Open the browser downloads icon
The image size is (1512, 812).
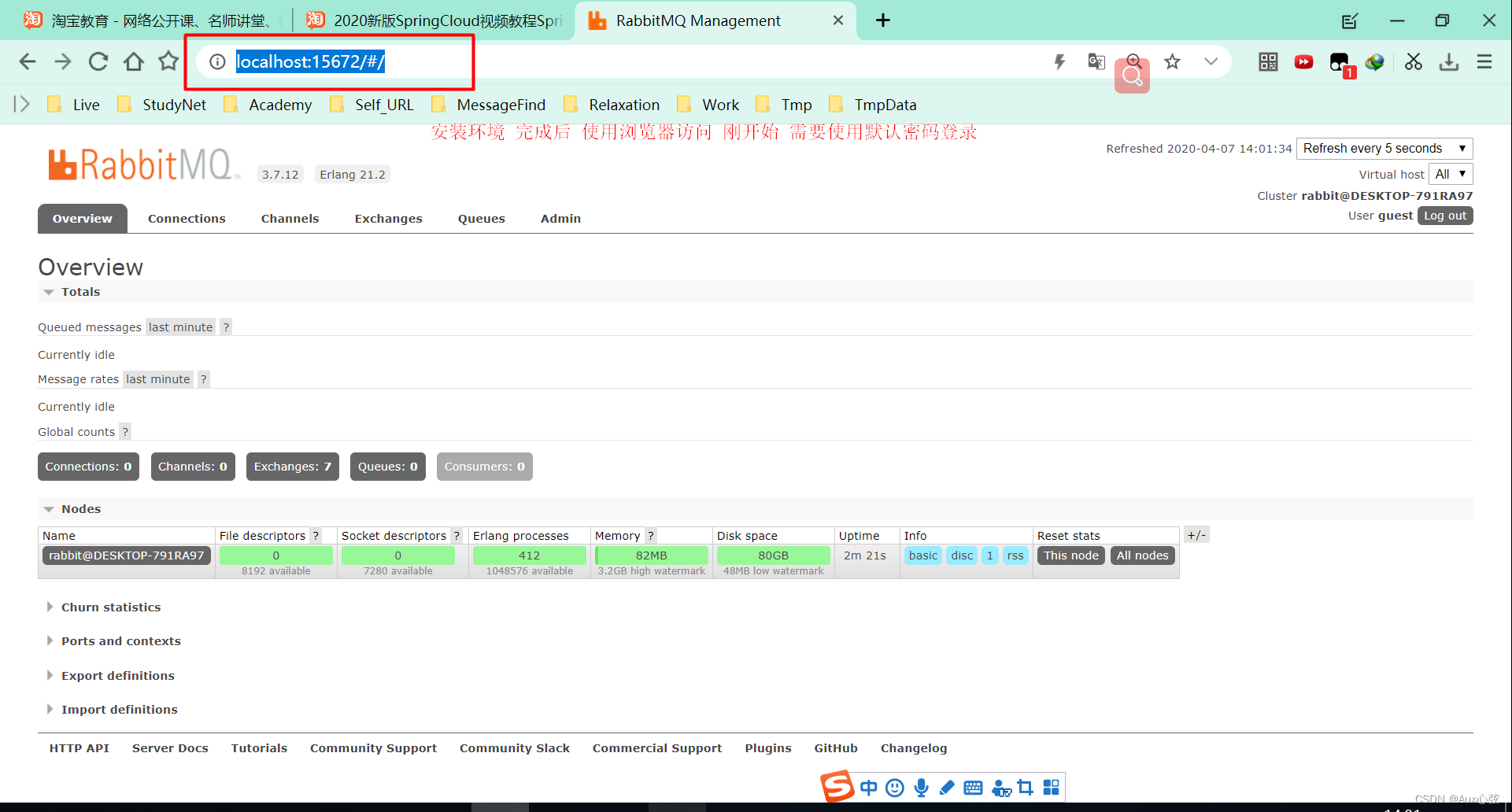click(x=1449, y=62)
